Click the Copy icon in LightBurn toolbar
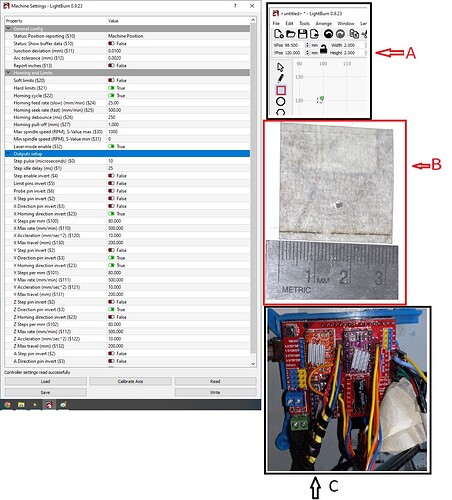Viewport: 452px width, 500px height. click(354, 34)
